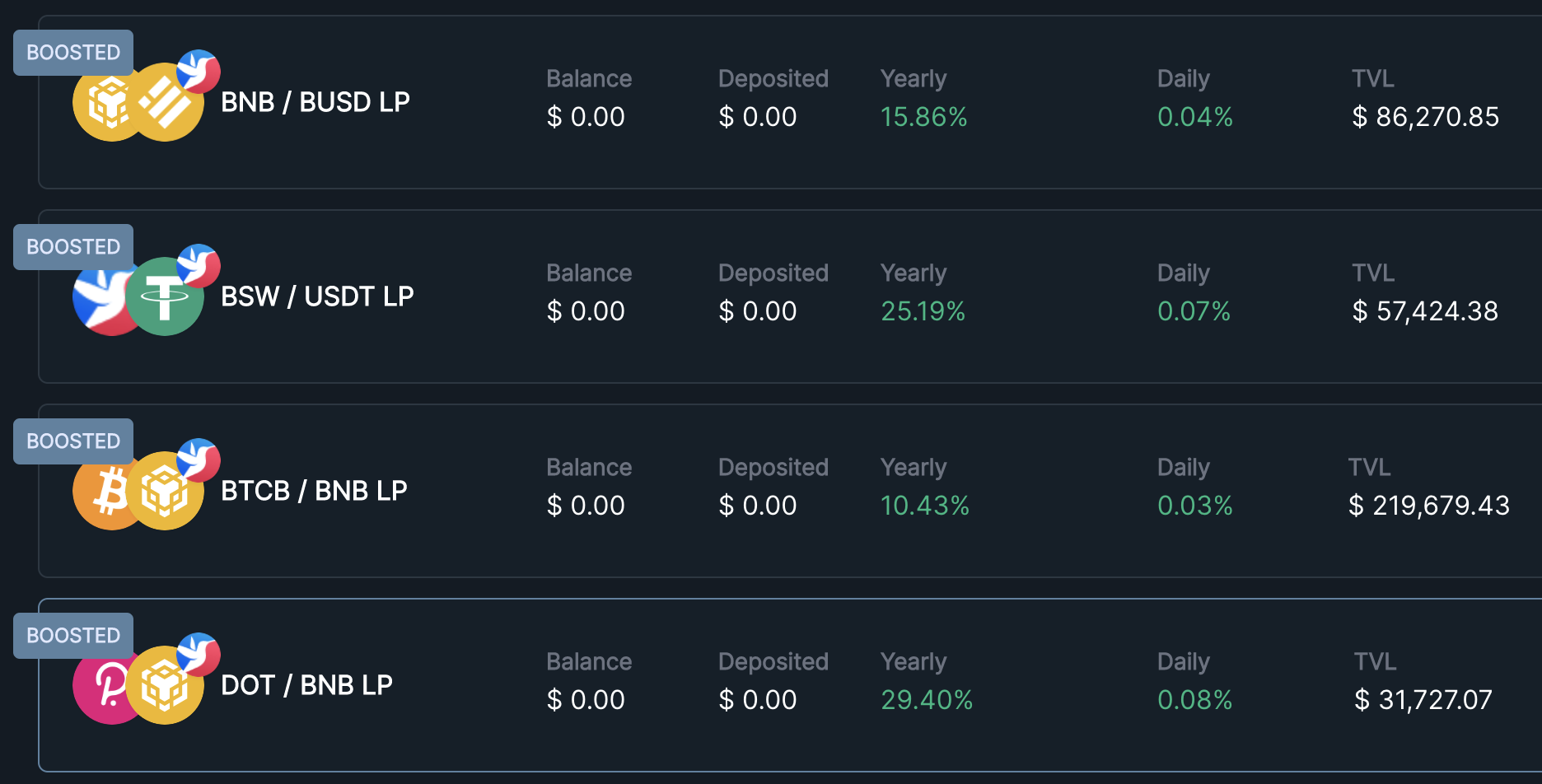Click the 25.19% yearly rate

click(923, 311)
